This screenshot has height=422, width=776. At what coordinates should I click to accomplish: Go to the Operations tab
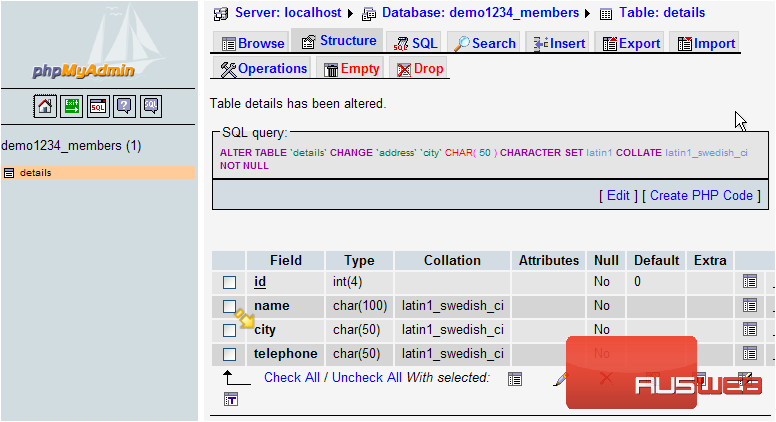click(x=263, y=69)
